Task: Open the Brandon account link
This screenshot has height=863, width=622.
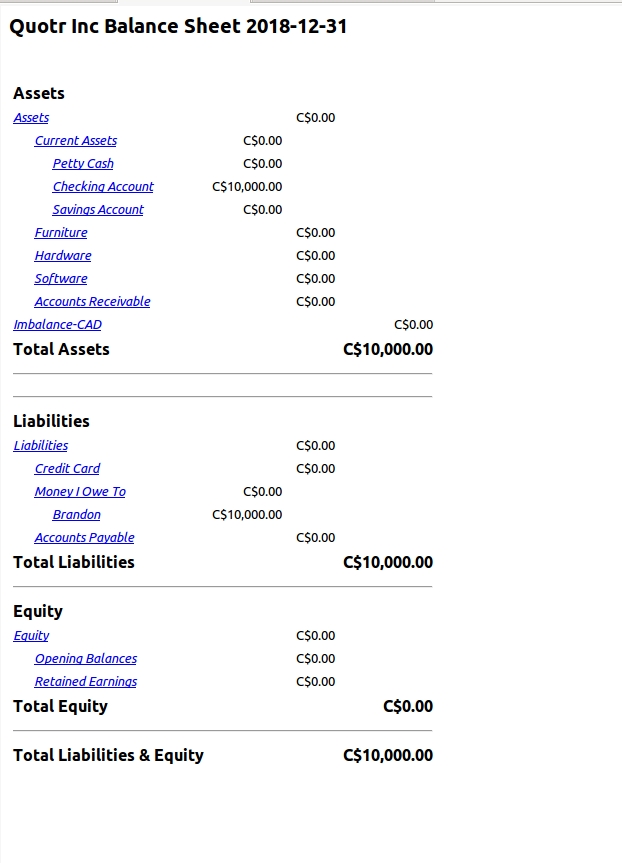Action: coord(77,515)
